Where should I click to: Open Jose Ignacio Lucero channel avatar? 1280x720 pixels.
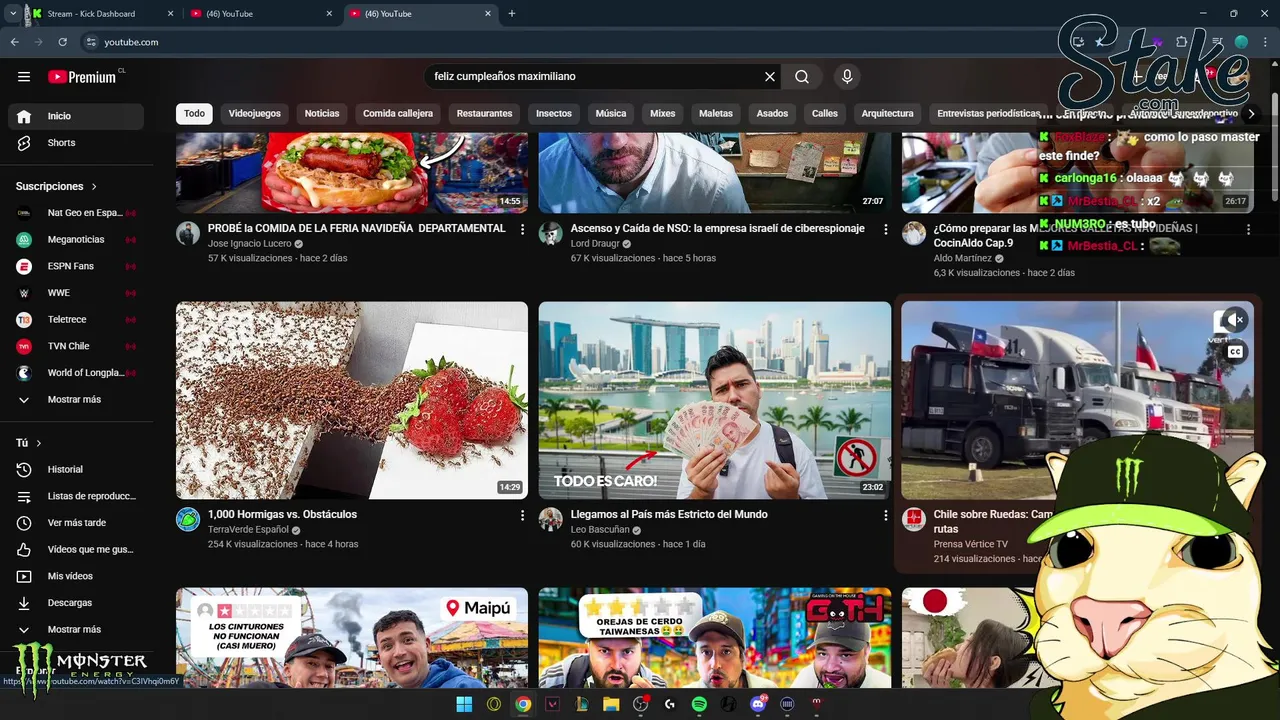188,233
